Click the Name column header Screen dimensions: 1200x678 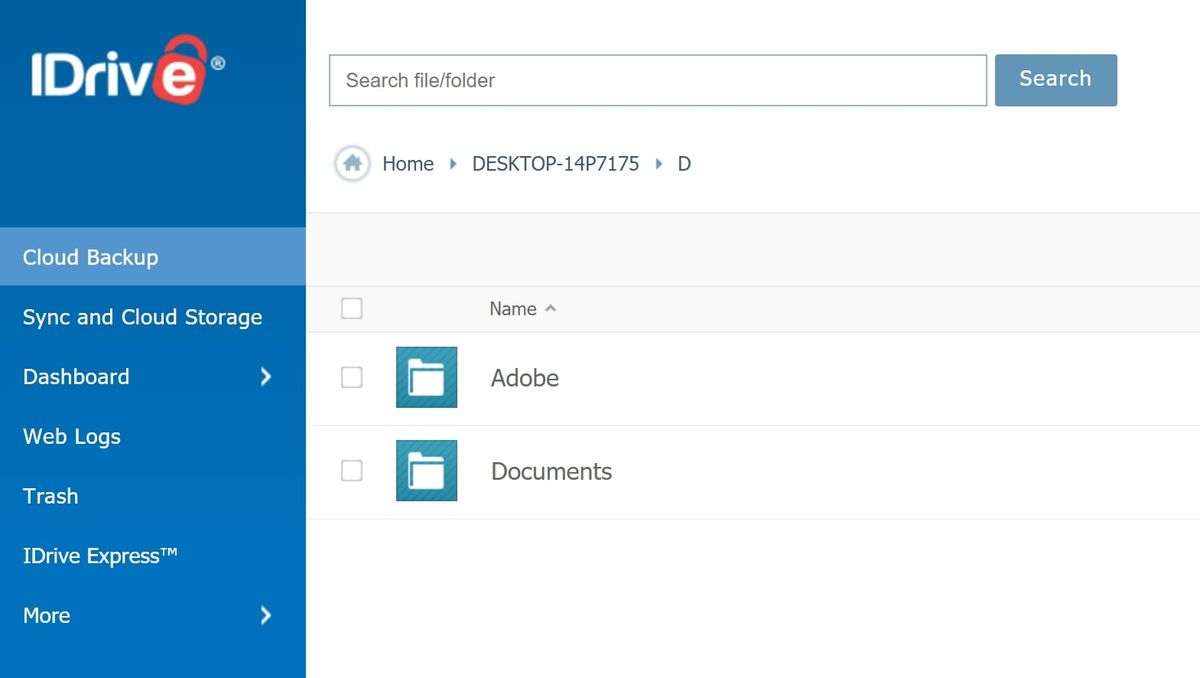[512, 309]
